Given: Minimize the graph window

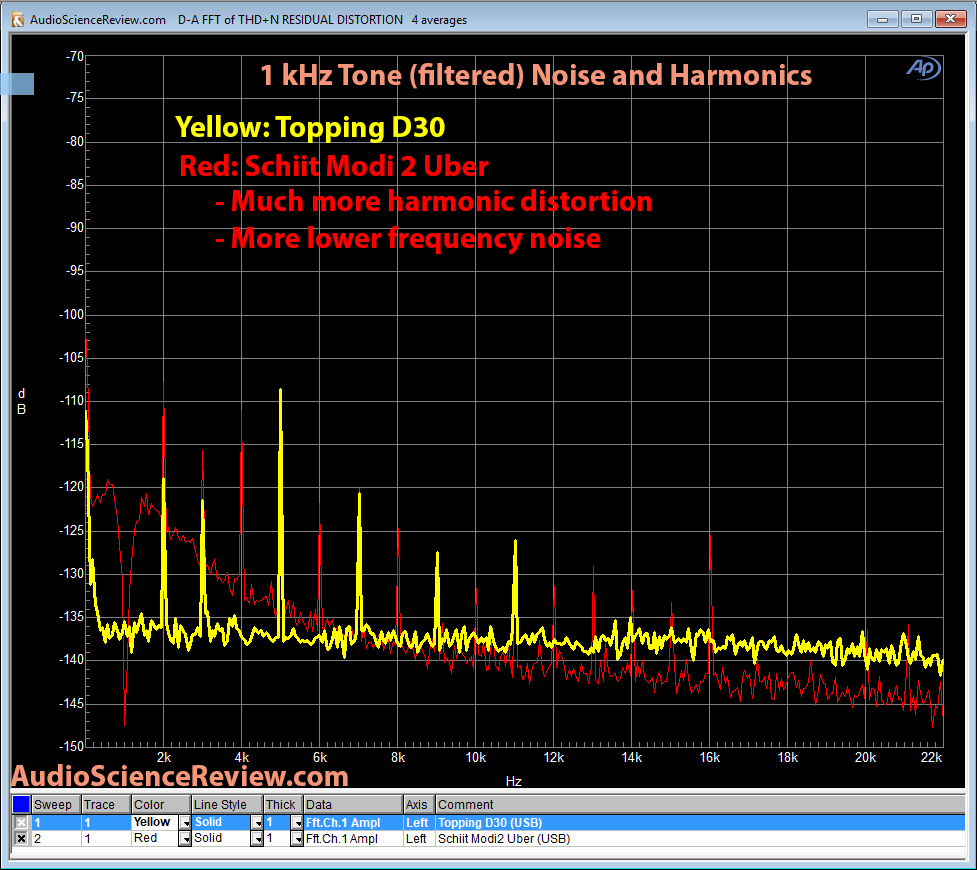Looking at the screenshot, I should coord(882,19).
